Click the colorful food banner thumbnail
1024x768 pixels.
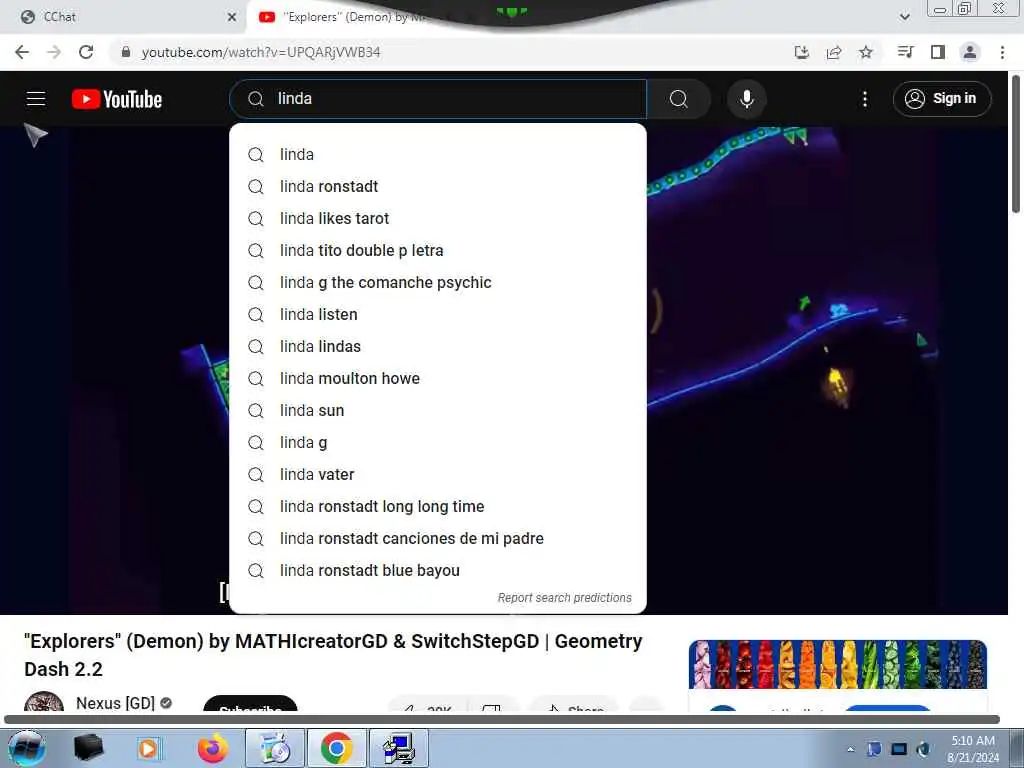(x=838, y=664)
